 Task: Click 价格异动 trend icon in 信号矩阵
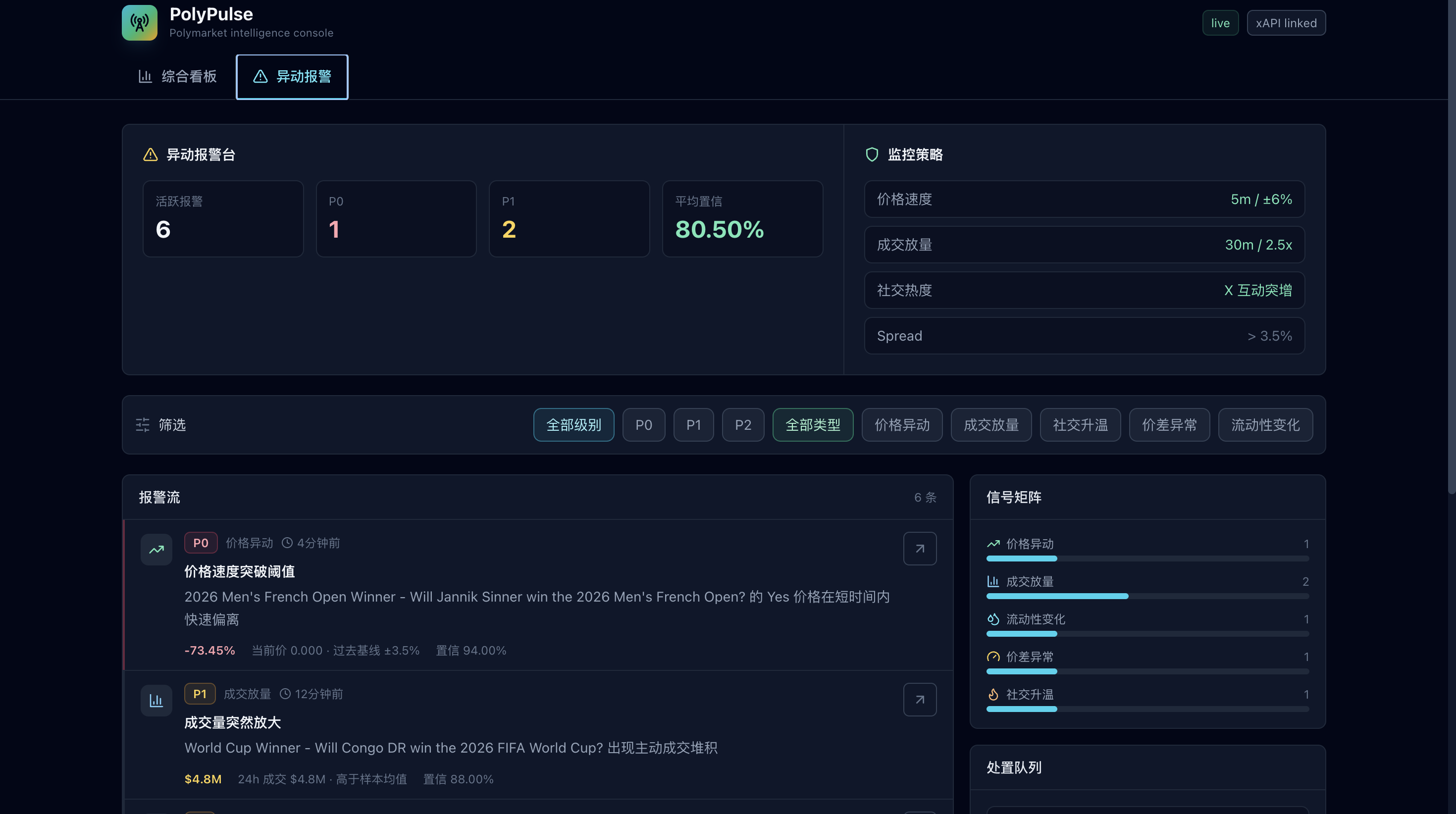click(993, 544)
